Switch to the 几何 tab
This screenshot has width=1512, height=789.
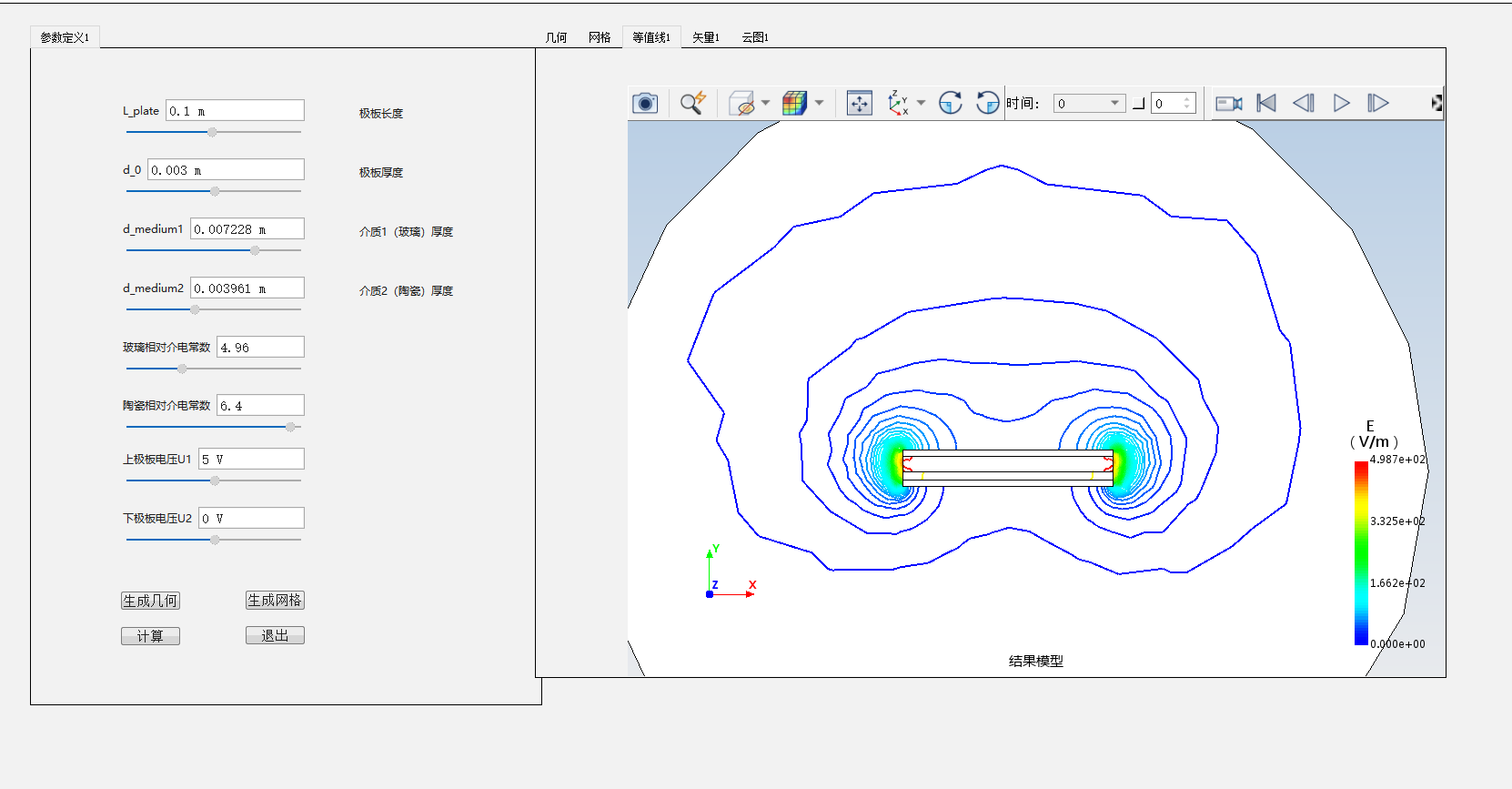point(556,37)
